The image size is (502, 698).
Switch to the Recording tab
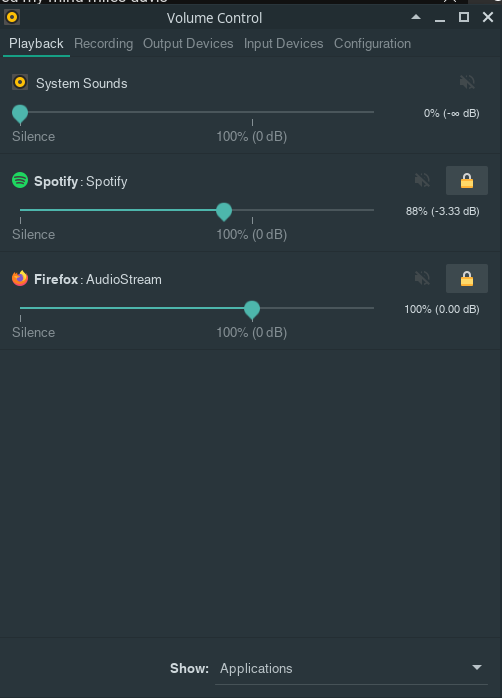pyautogui.click(x=104, y=44)
